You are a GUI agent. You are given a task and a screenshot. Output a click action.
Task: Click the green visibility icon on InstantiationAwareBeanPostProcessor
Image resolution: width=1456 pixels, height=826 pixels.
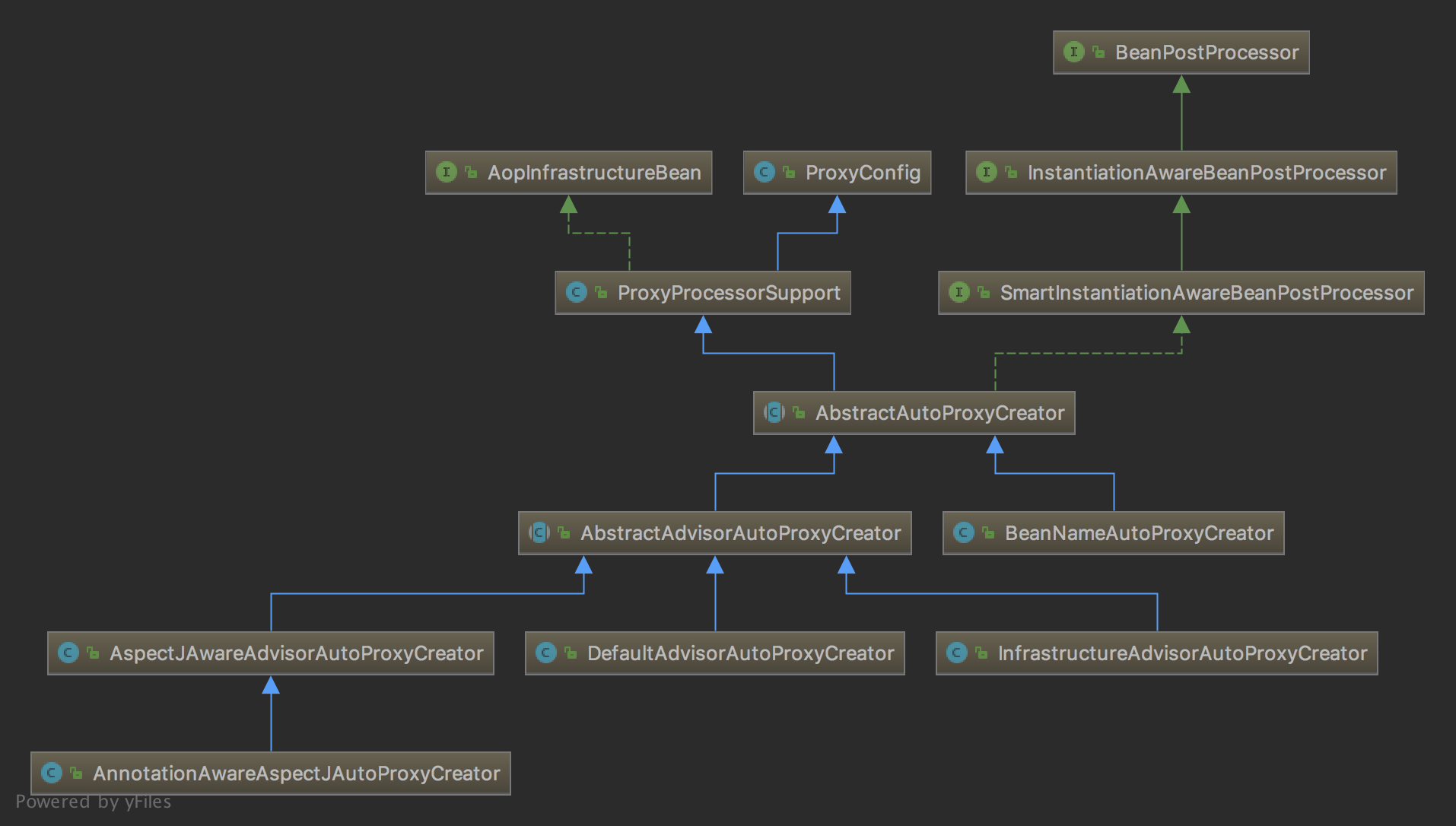(x=1011, y=172)
